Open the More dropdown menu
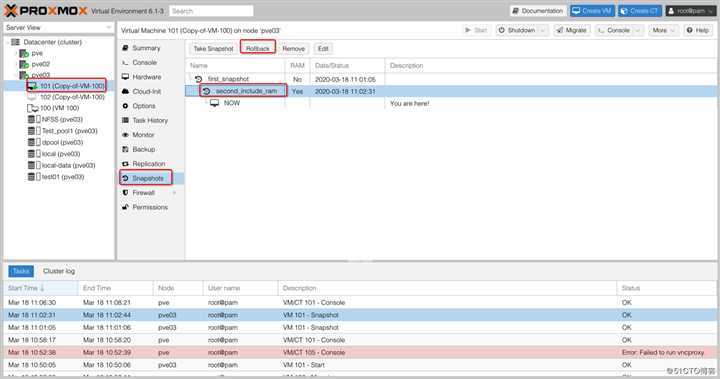720x379 pixels. click(663, 30)
